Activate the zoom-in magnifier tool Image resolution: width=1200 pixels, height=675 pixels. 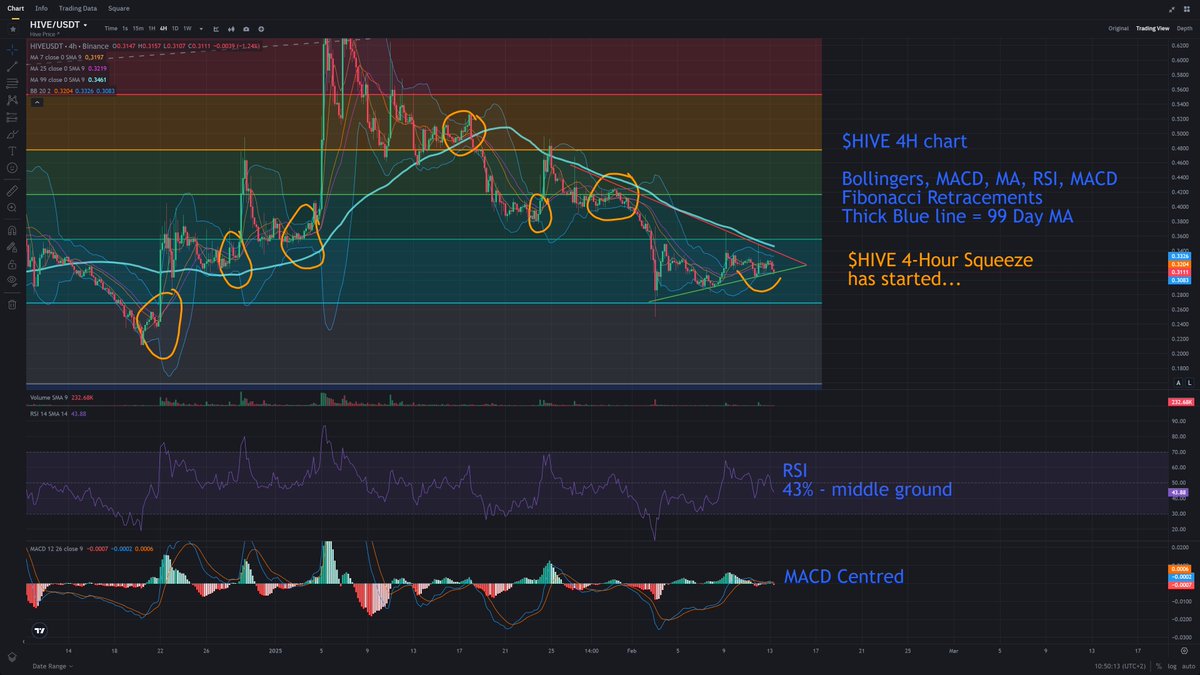pyautogui.click(x=12, y=207)
